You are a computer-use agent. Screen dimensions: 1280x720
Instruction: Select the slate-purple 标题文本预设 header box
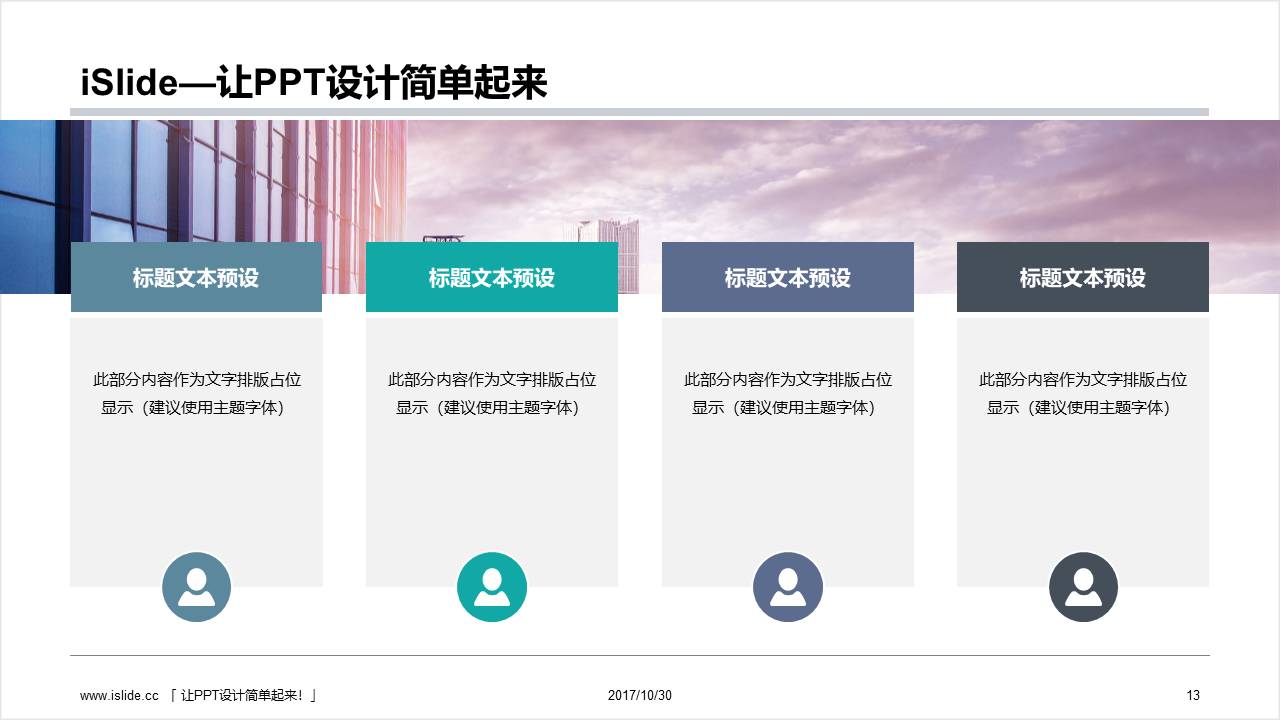(x=788, y=277)
